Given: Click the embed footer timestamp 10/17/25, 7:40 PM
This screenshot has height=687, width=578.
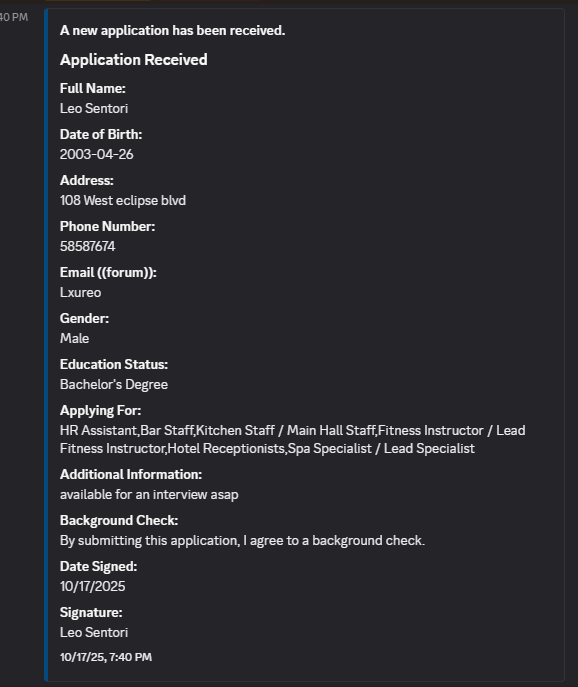Looking at the screenshot, I should [x=106, y=657].
